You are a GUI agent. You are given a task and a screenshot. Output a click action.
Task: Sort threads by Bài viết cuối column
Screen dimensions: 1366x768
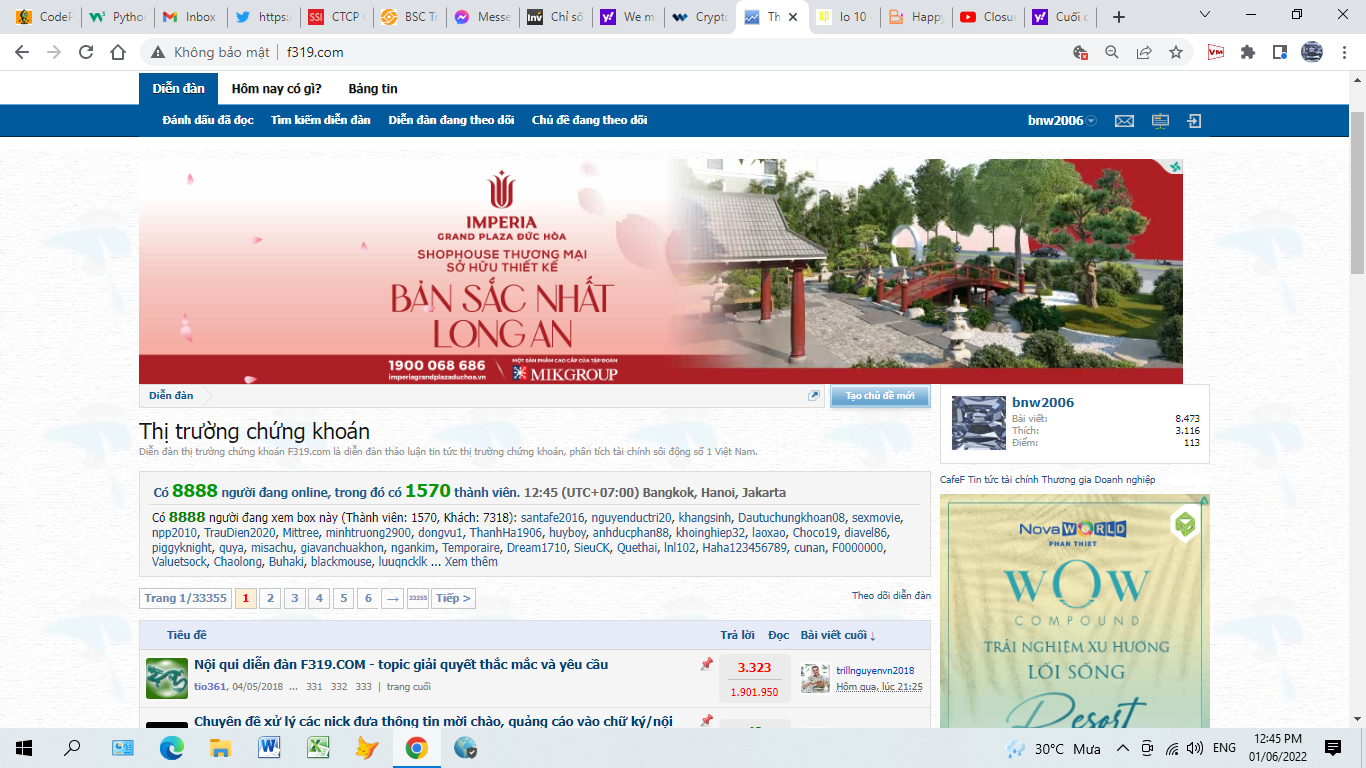(x=837, y=635)
